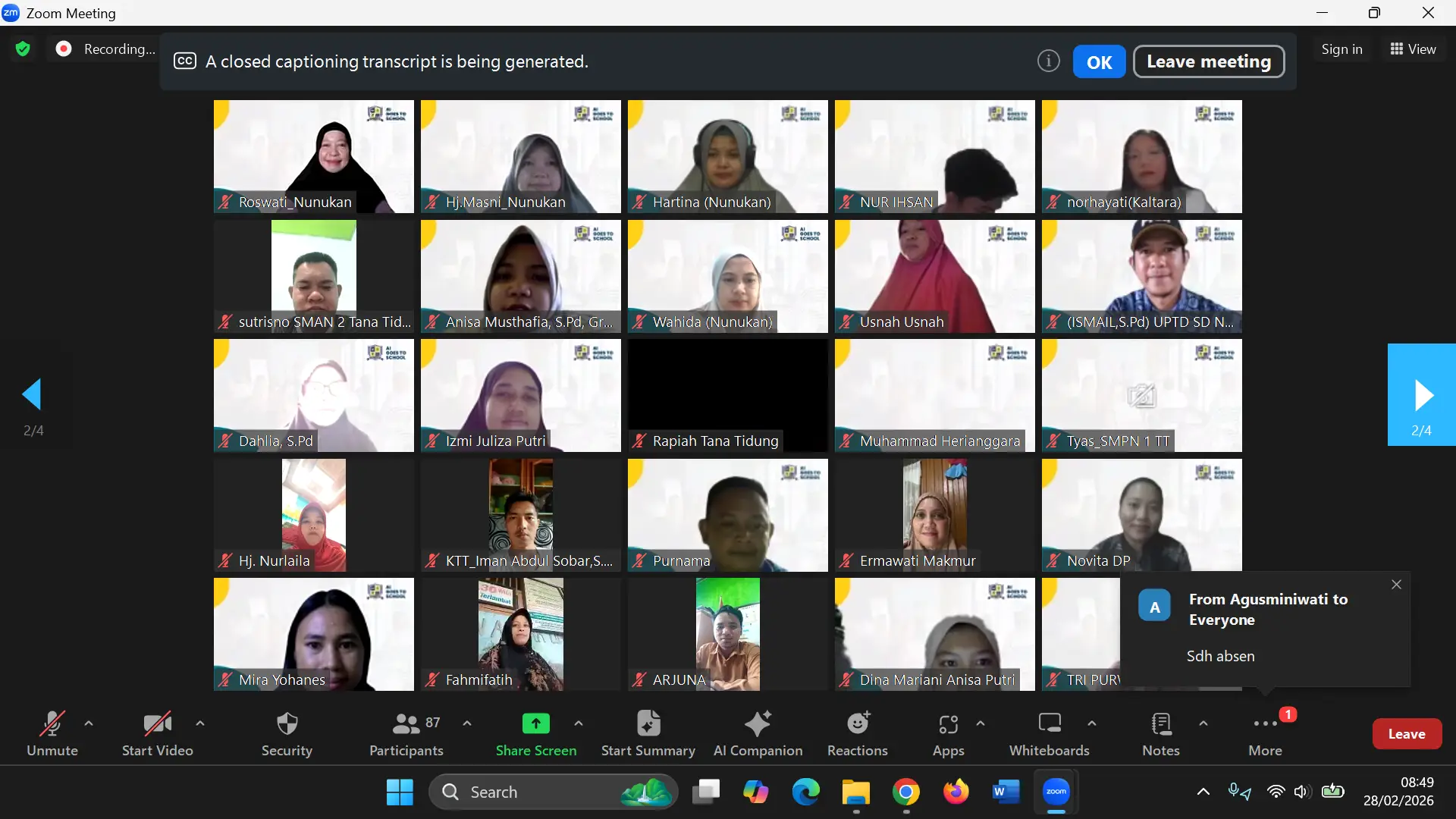Click the green Share Screen icon

[x=535, y=724]
